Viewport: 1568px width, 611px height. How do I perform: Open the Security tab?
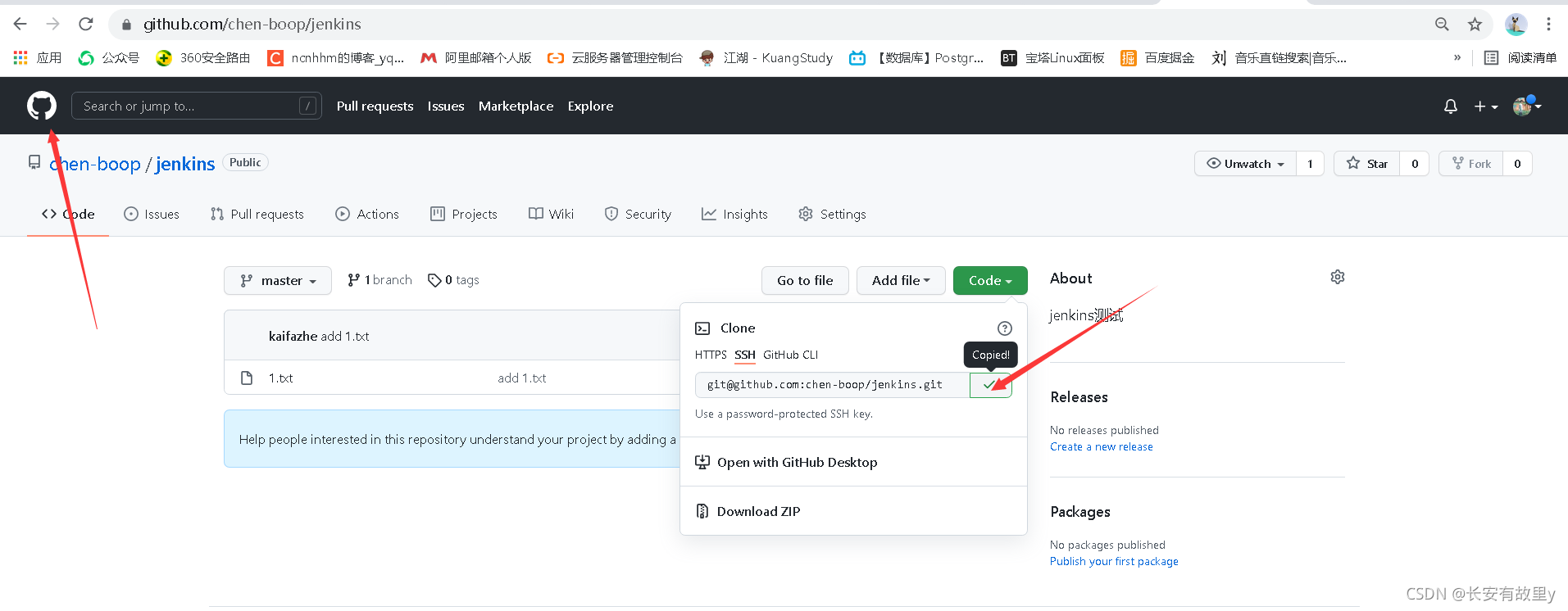pyautogui.click(x=638, y=214)
